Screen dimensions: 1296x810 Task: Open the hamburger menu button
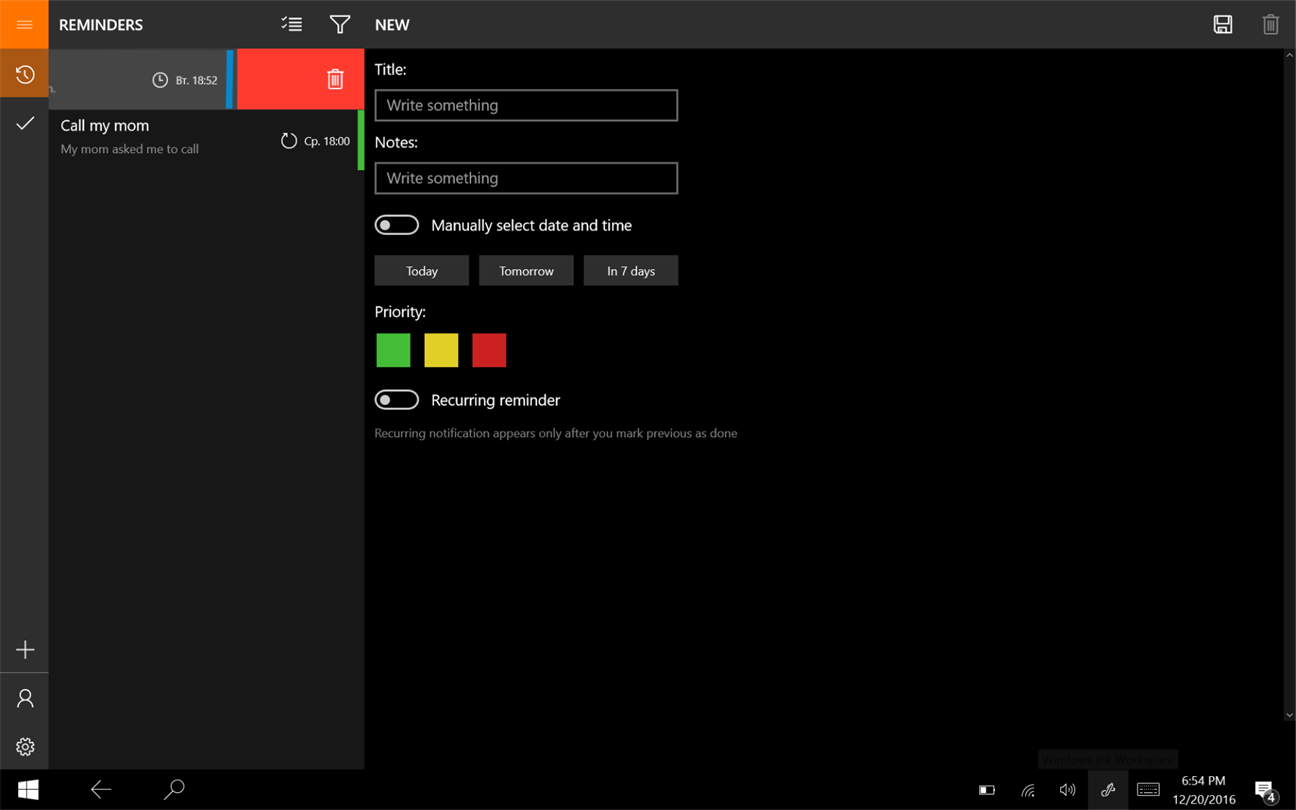click(x=24, y=24)
